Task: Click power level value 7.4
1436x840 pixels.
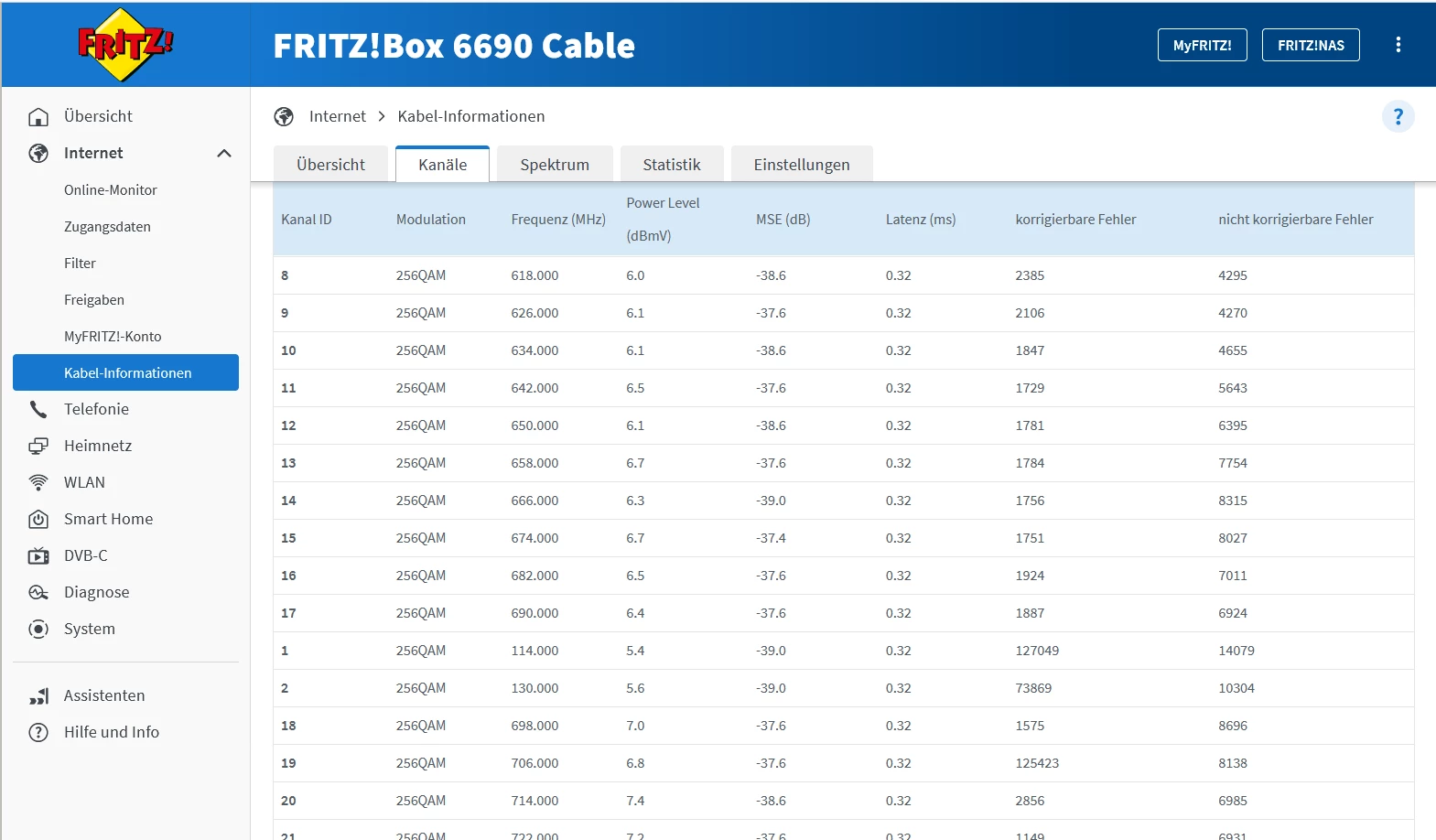Action: [635, 801]
